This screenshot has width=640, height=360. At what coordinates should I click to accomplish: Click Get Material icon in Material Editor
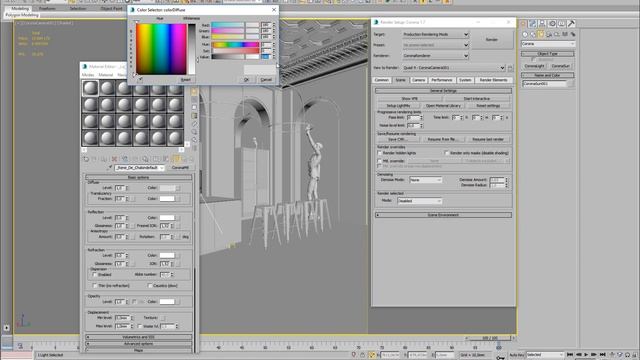(x=86, y=159)
